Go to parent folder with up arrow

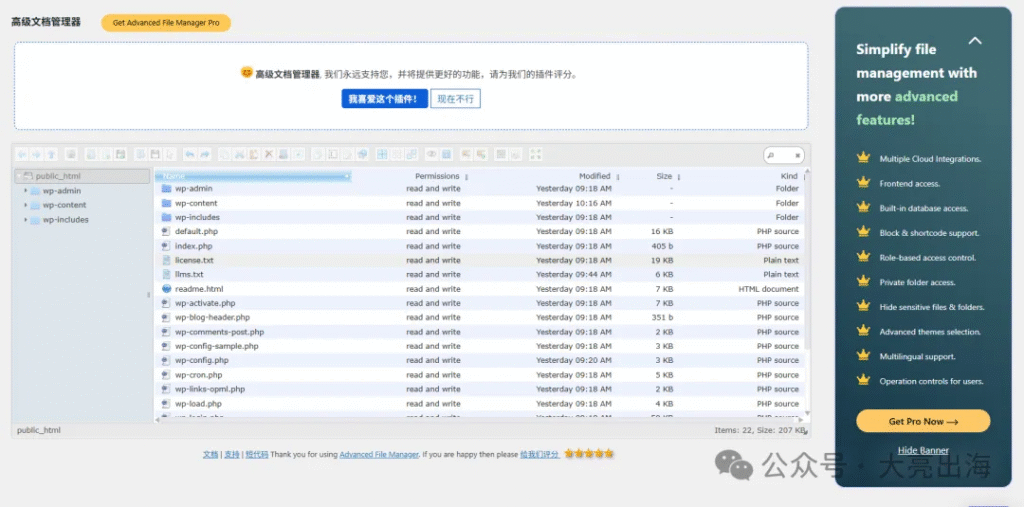(x=52, y=155)
